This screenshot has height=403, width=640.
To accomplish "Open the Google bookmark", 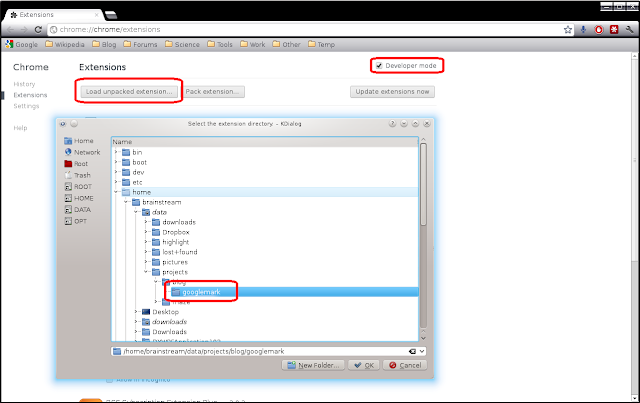I will click(22, 44).
